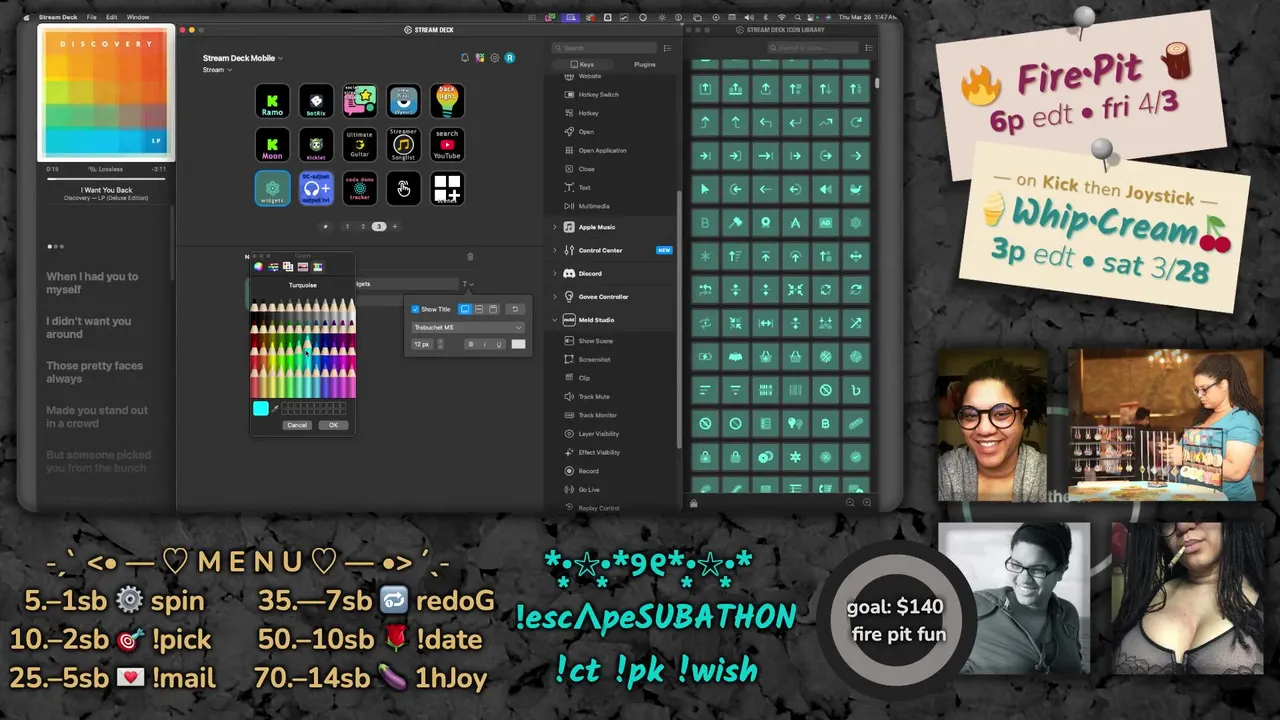Switch to image palettes picker mode
Image resolution: width=1280 pixels, height=720 pixels.
pos(303,267)
